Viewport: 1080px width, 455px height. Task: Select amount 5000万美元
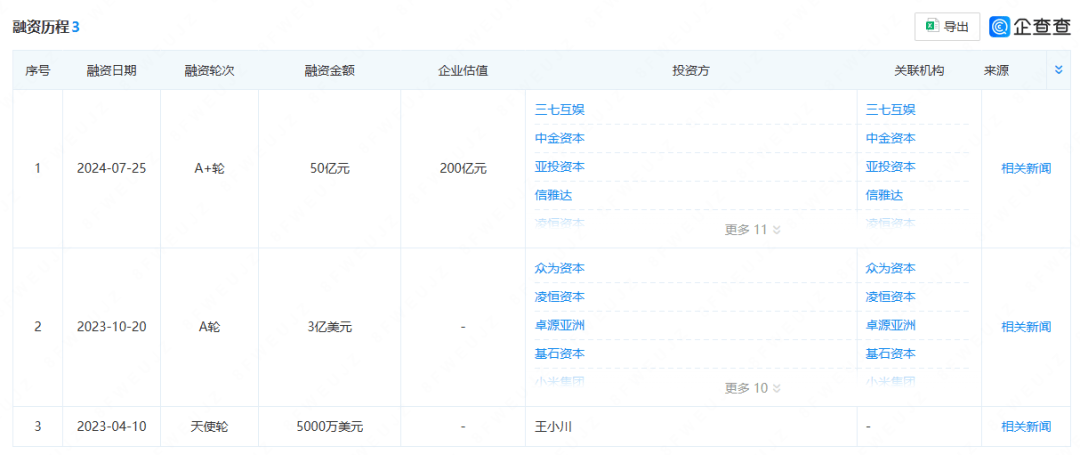pyautogui.click(x=330, y=427)
